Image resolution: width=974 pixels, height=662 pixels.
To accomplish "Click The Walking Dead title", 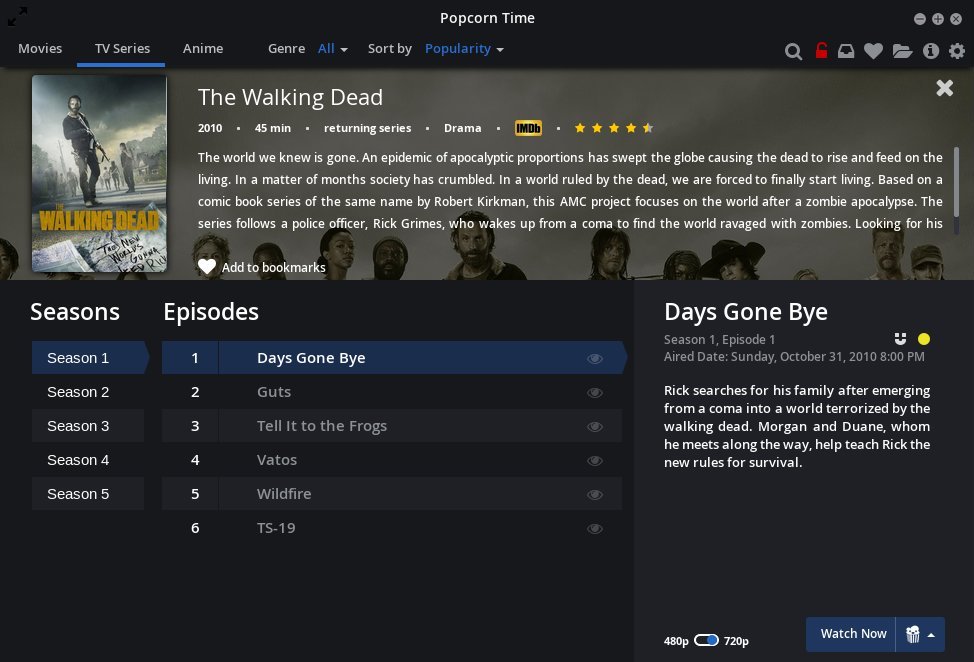I will [x=290, y=97].
